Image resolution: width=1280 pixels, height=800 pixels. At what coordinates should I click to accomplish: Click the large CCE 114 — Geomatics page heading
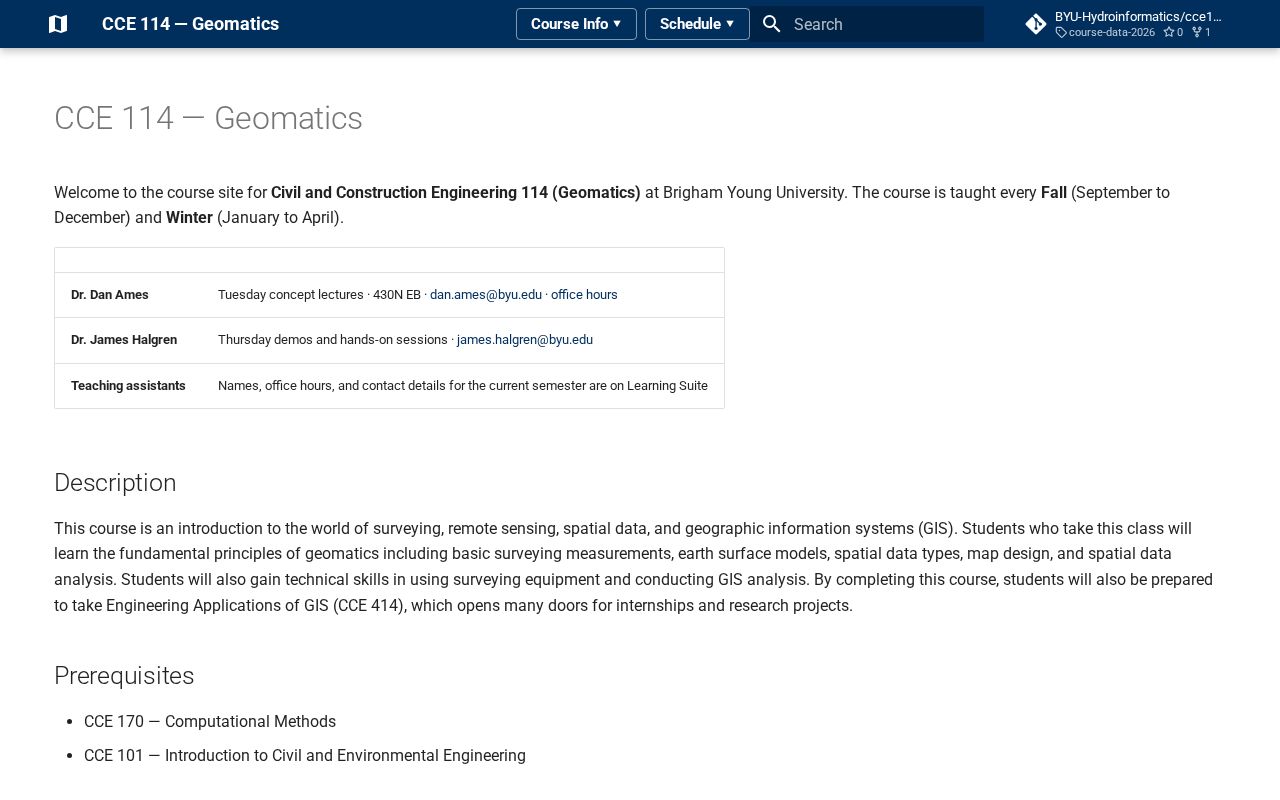[x=208, y=118]
